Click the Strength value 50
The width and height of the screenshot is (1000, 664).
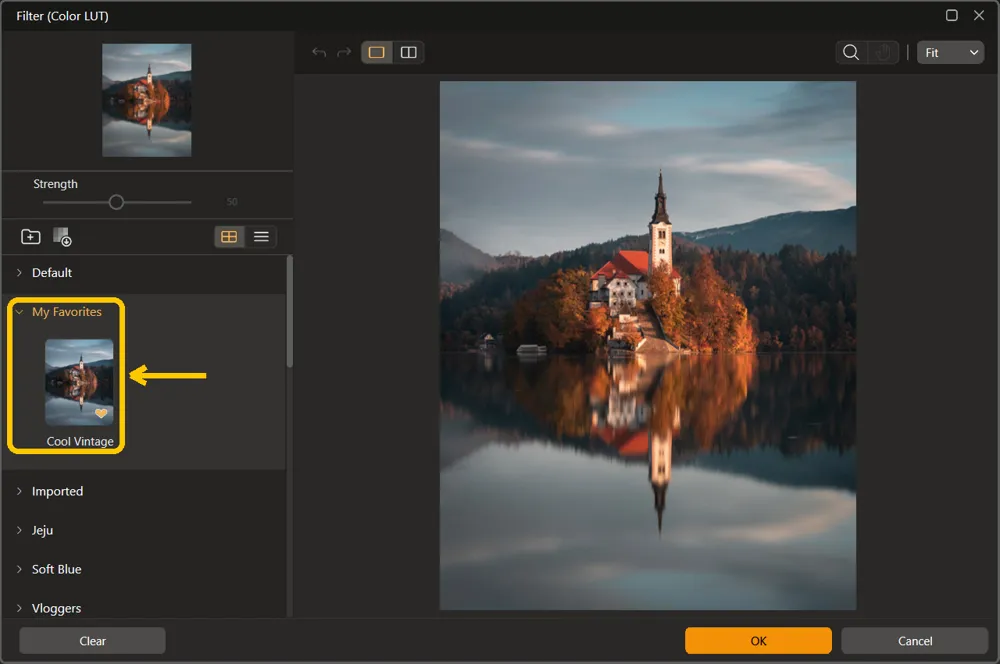click(232, 202)
